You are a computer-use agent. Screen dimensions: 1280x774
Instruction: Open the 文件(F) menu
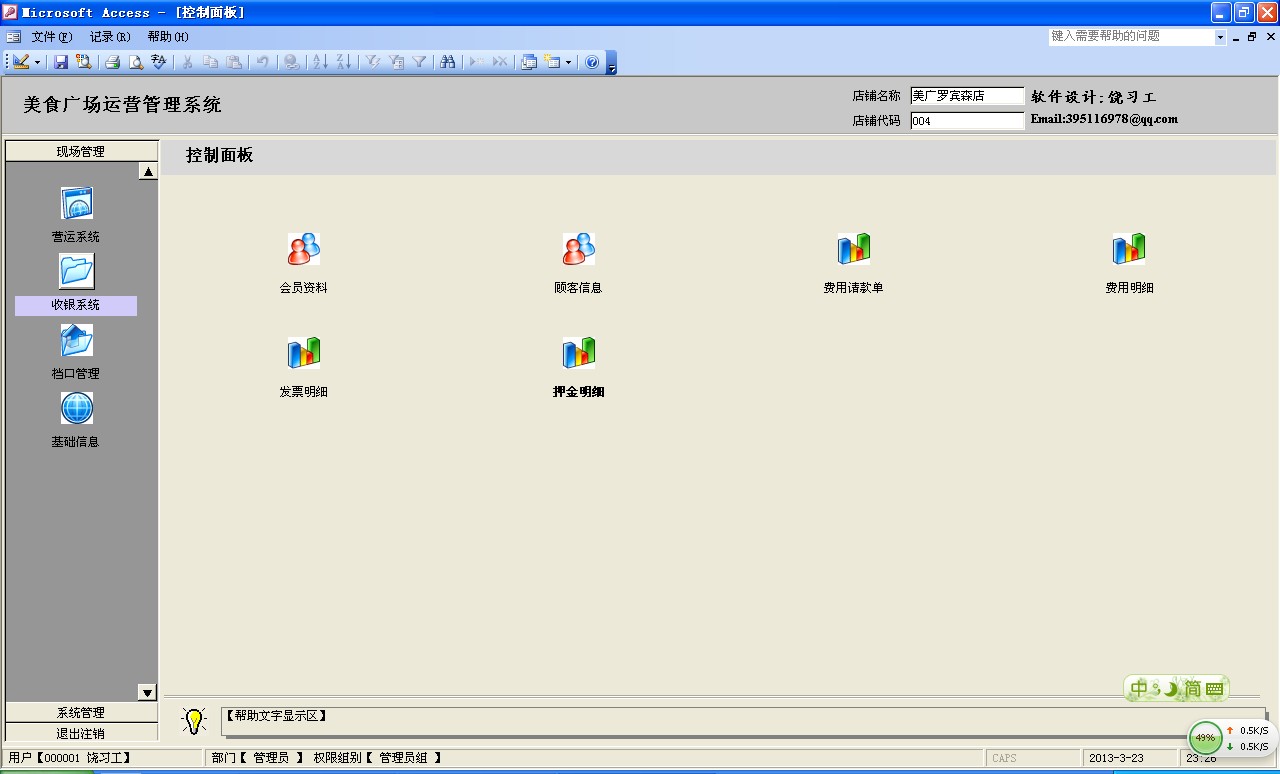[52, 37]
